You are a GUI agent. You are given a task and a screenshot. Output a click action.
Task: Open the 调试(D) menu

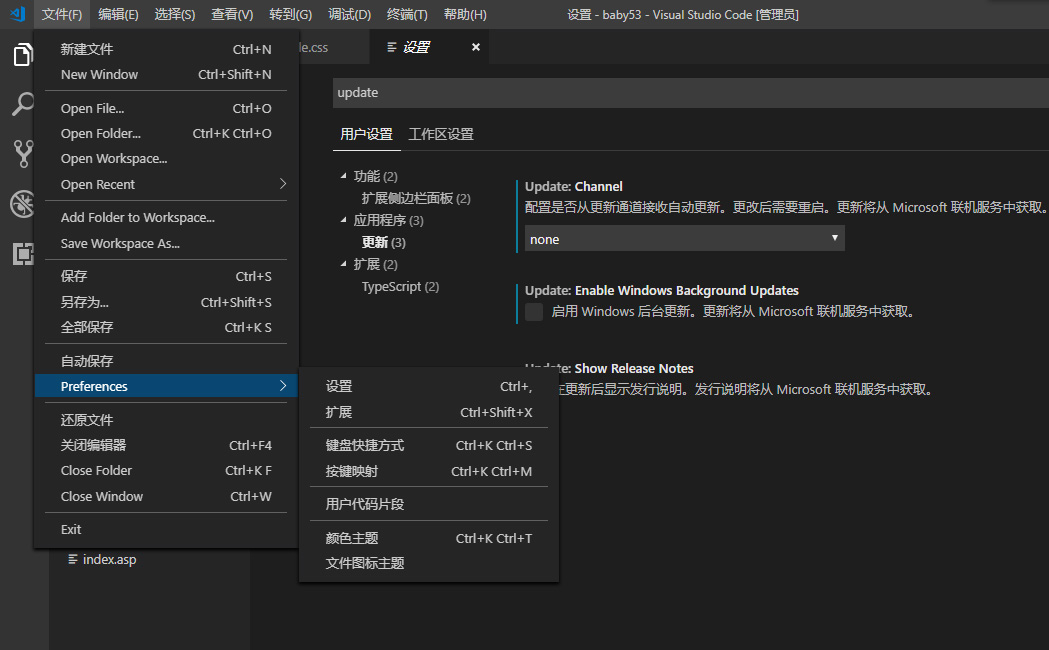click(349, 14)
